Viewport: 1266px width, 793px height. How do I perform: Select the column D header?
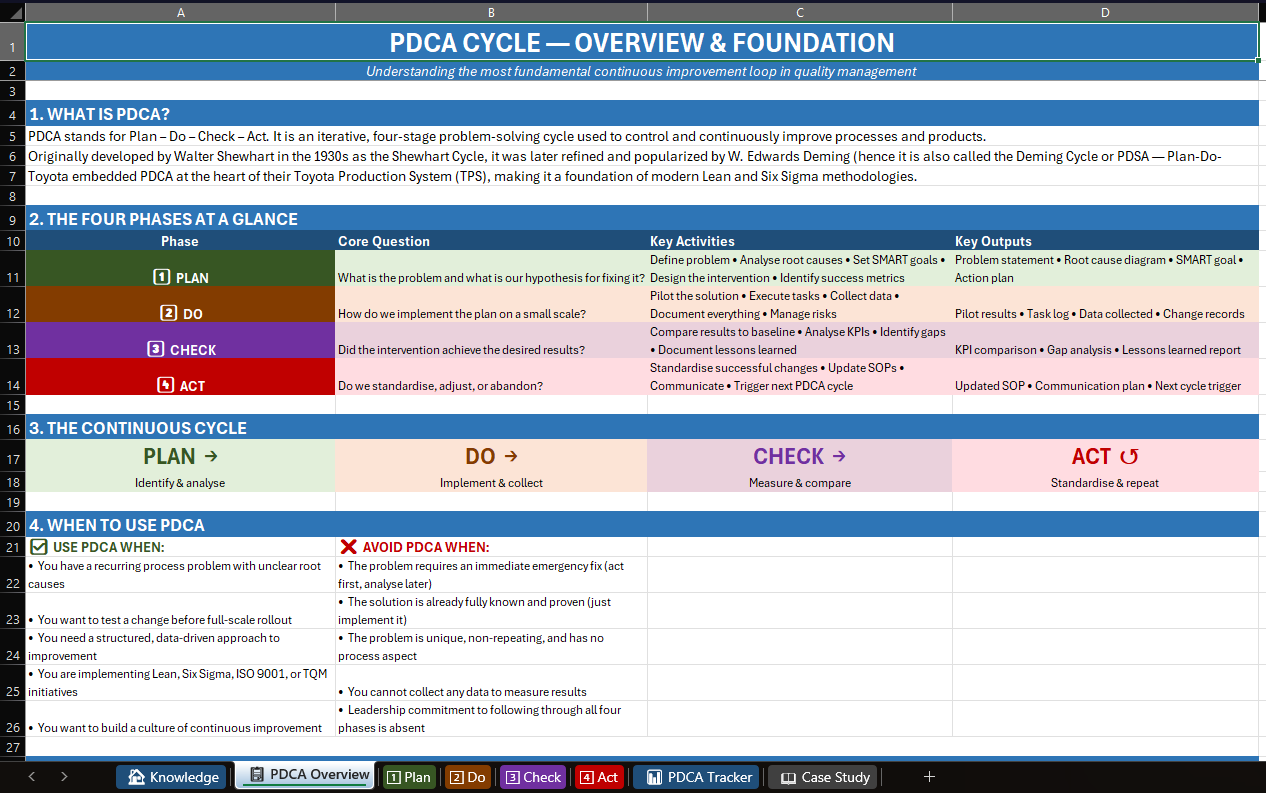coord(1105,12)
